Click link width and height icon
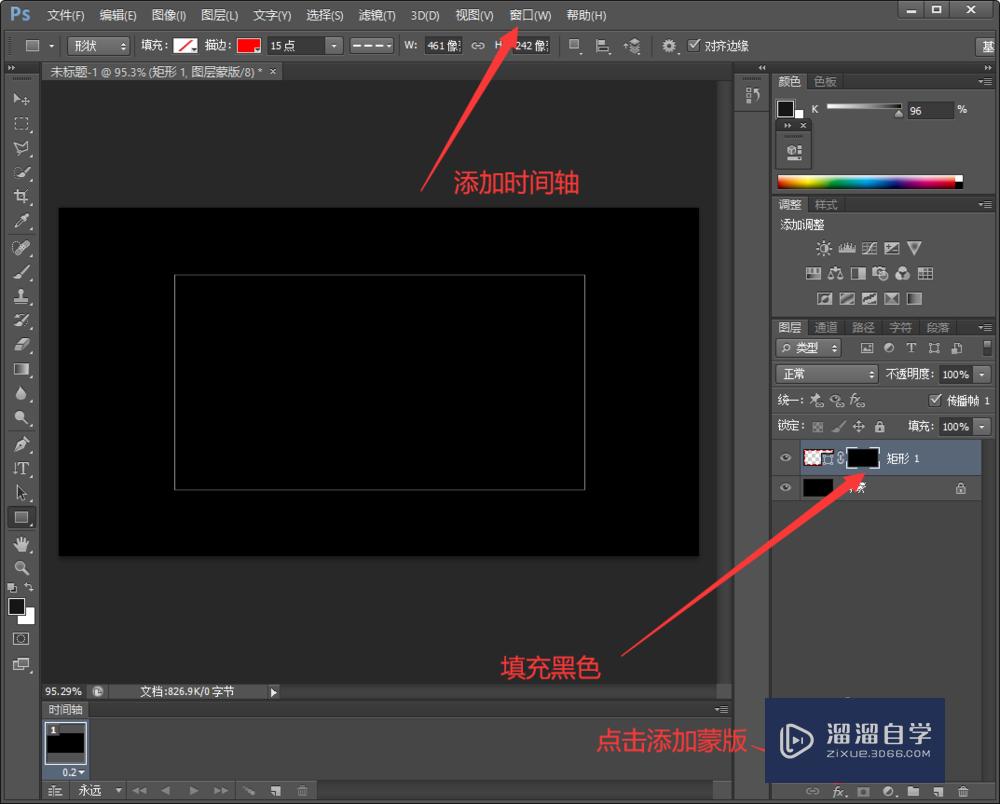The height and width of the screenshot is (804, 1000). (478, 46)
